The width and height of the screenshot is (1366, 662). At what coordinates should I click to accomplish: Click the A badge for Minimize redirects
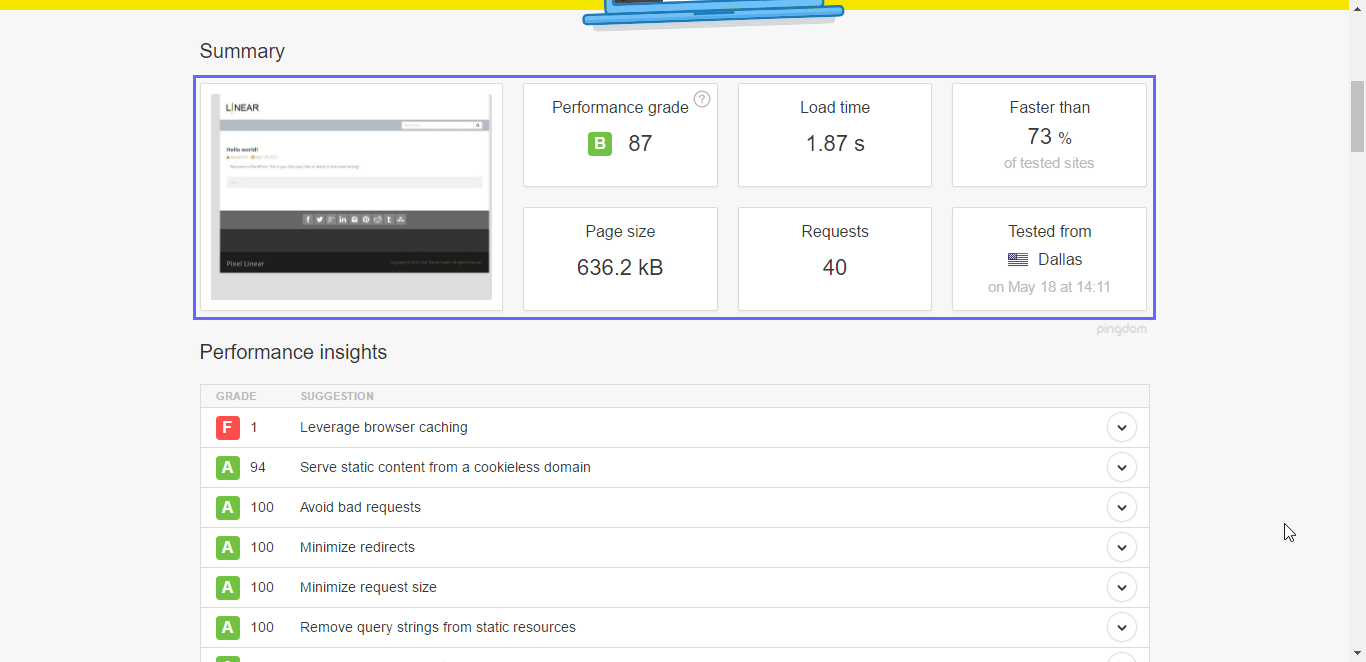[228, 548]
